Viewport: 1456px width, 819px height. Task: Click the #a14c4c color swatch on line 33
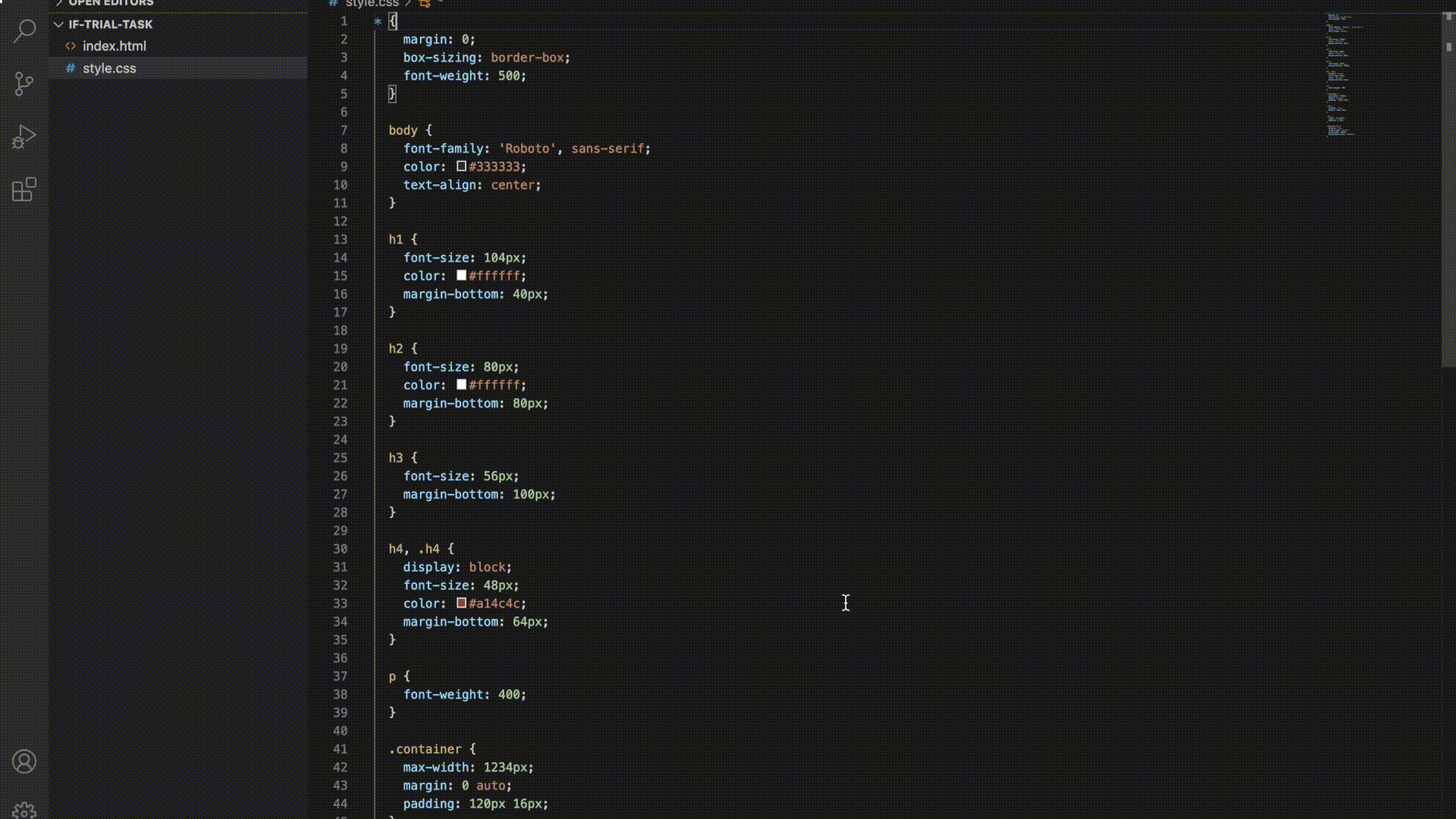click(x=462, y=604)
